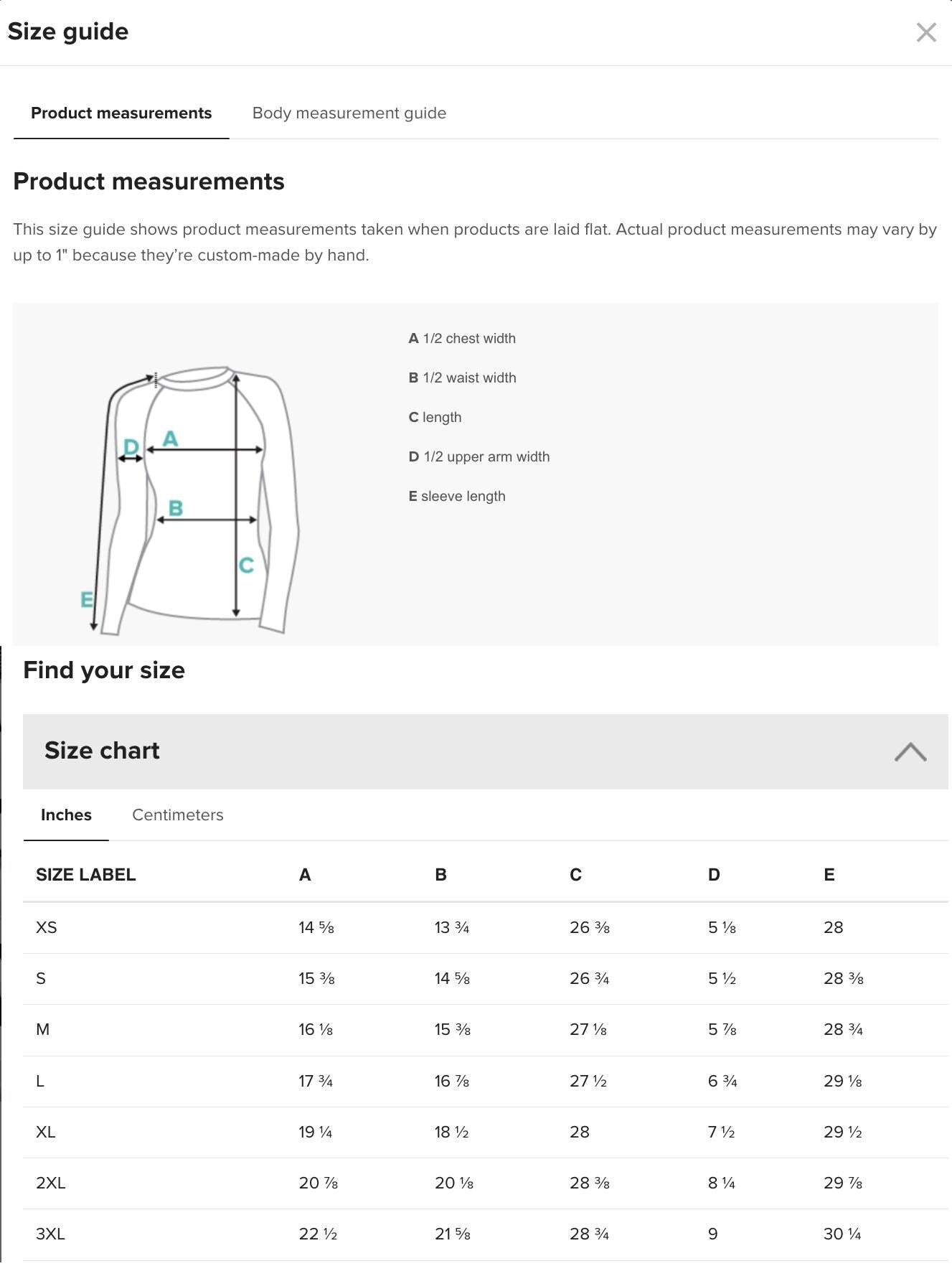This screenshot has height=1266, width=952.
Task: Switch to the Body measurement guide tab
Action: coord(349,113)
